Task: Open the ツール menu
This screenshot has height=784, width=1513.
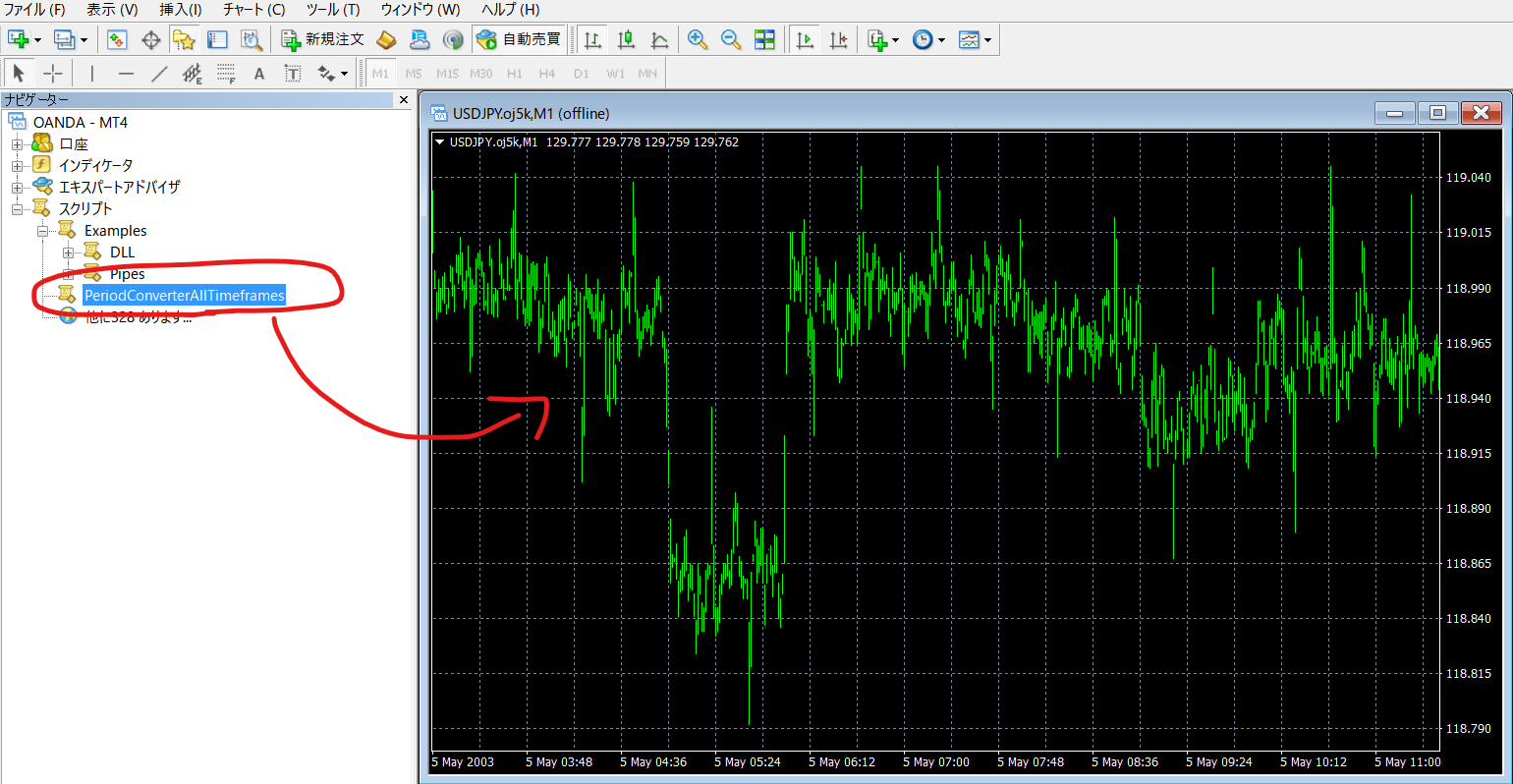Action: pyautogui.click(x=333, y=10)
